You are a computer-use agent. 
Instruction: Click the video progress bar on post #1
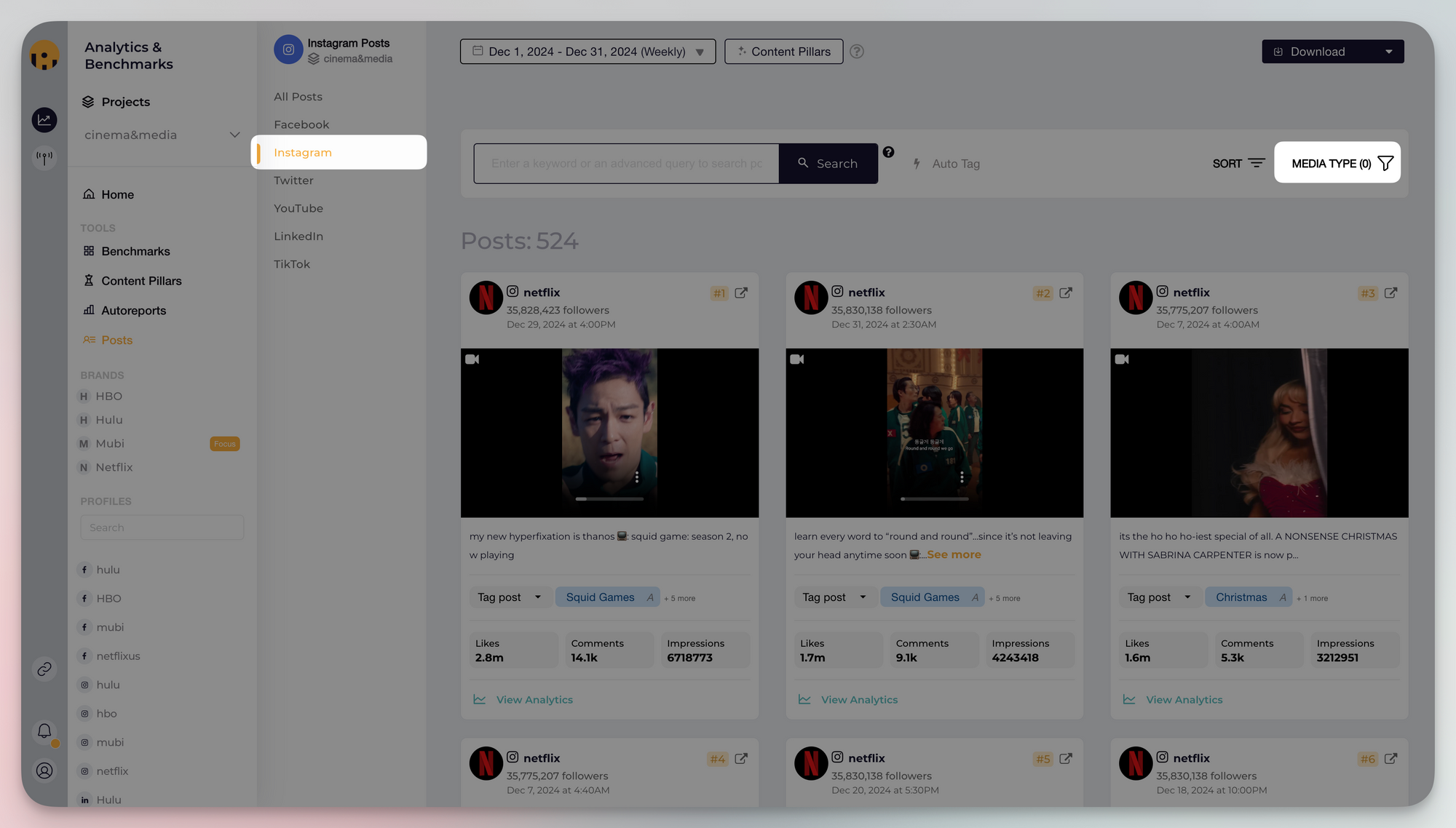pos(609,499)
